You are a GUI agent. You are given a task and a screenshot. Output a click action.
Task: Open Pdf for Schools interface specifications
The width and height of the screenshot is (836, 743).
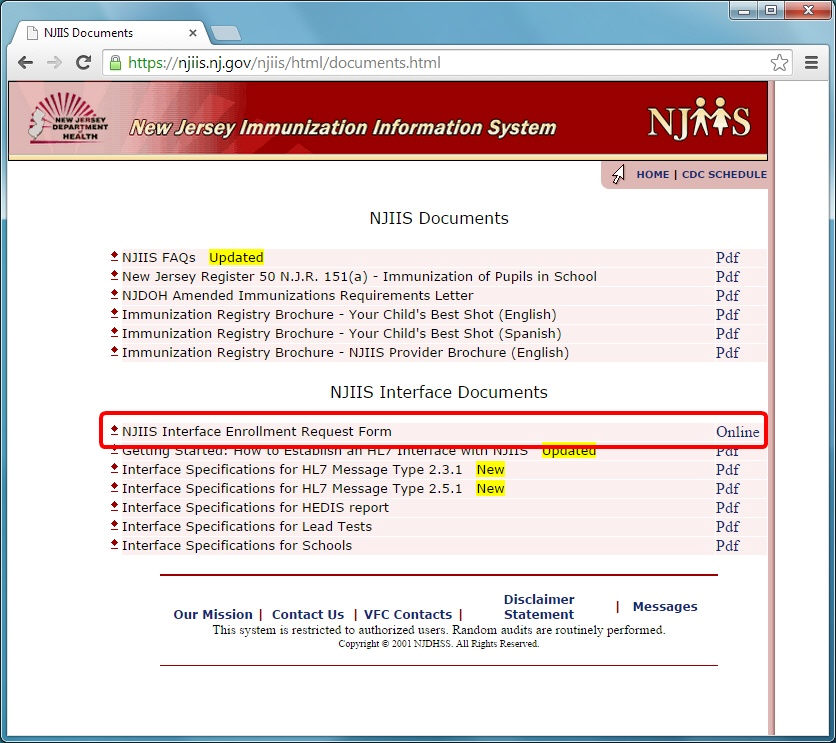tap(727, 546)
